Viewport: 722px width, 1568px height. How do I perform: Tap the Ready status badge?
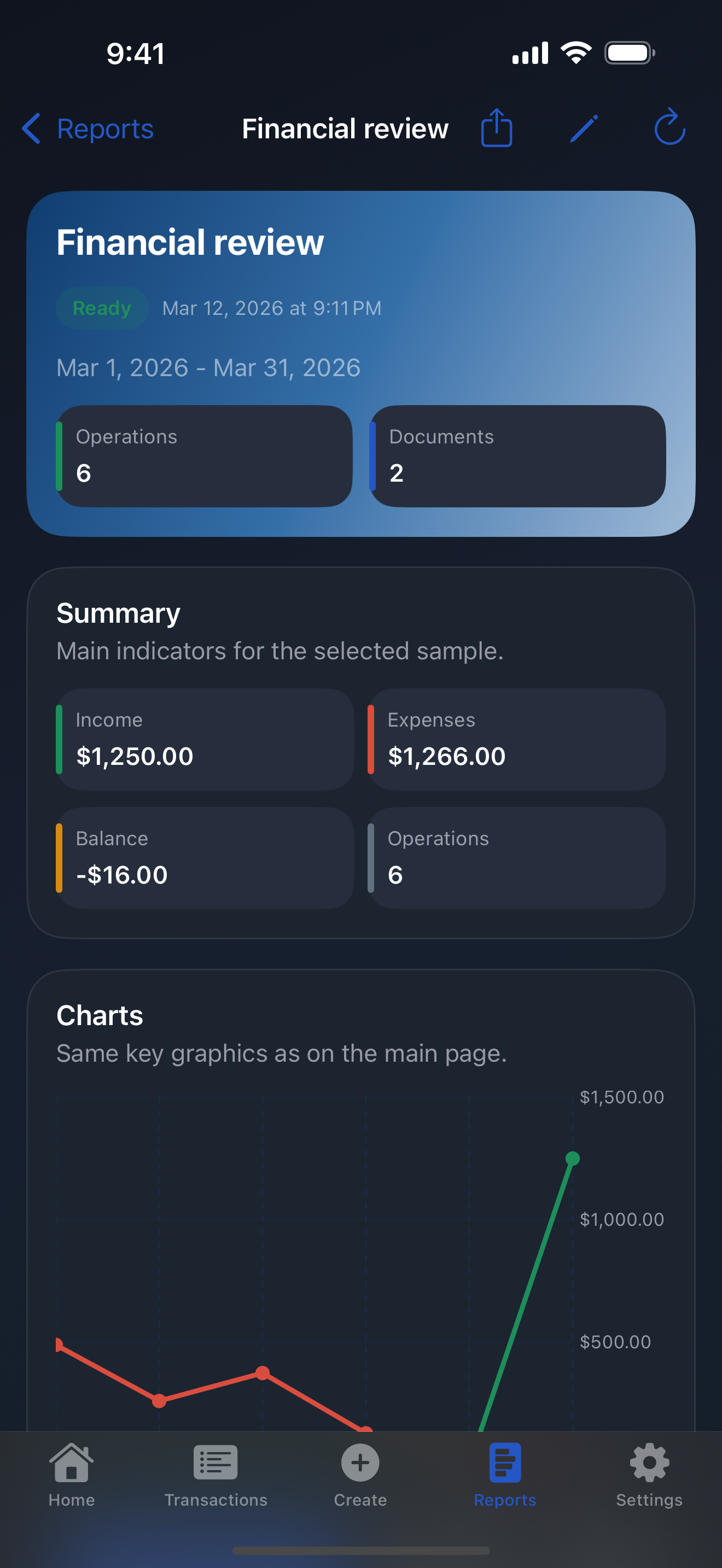point(101,308)
